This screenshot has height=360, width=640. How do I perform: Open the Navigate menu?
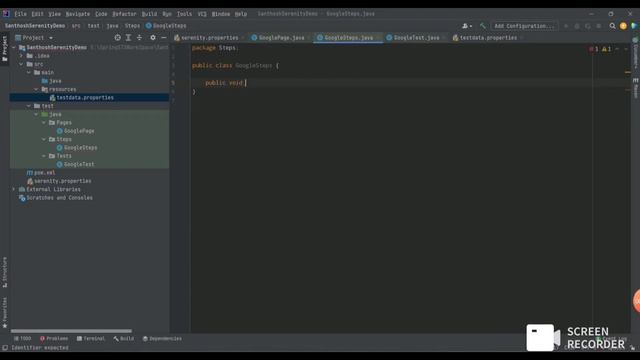tap(78, 14)
